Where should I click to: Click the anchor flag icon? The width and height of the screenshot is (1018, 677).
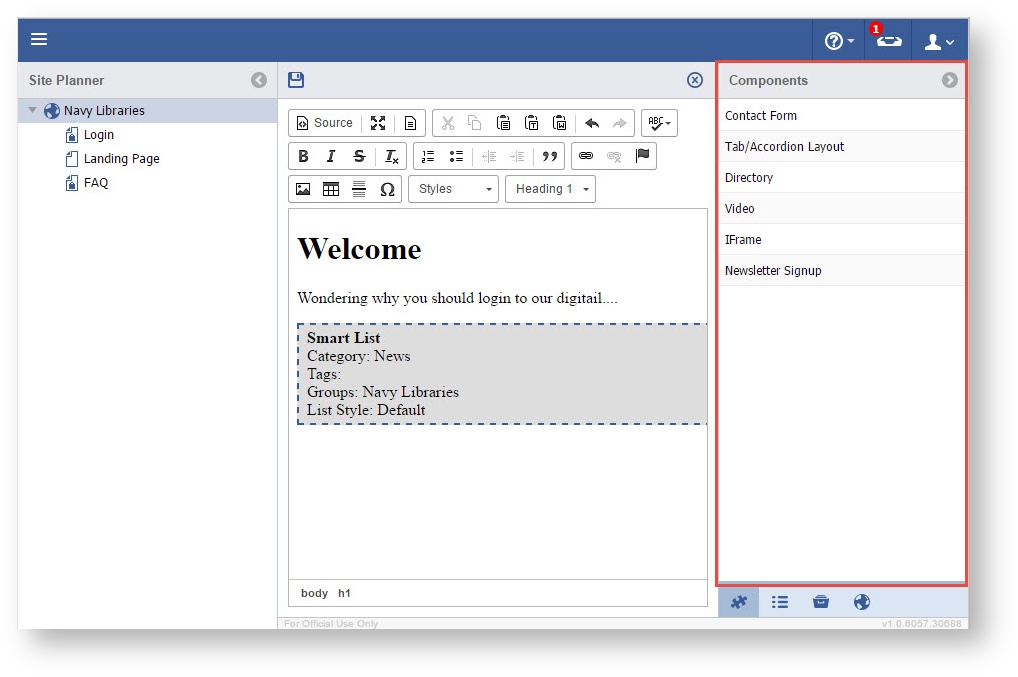(x=642, y=156)
